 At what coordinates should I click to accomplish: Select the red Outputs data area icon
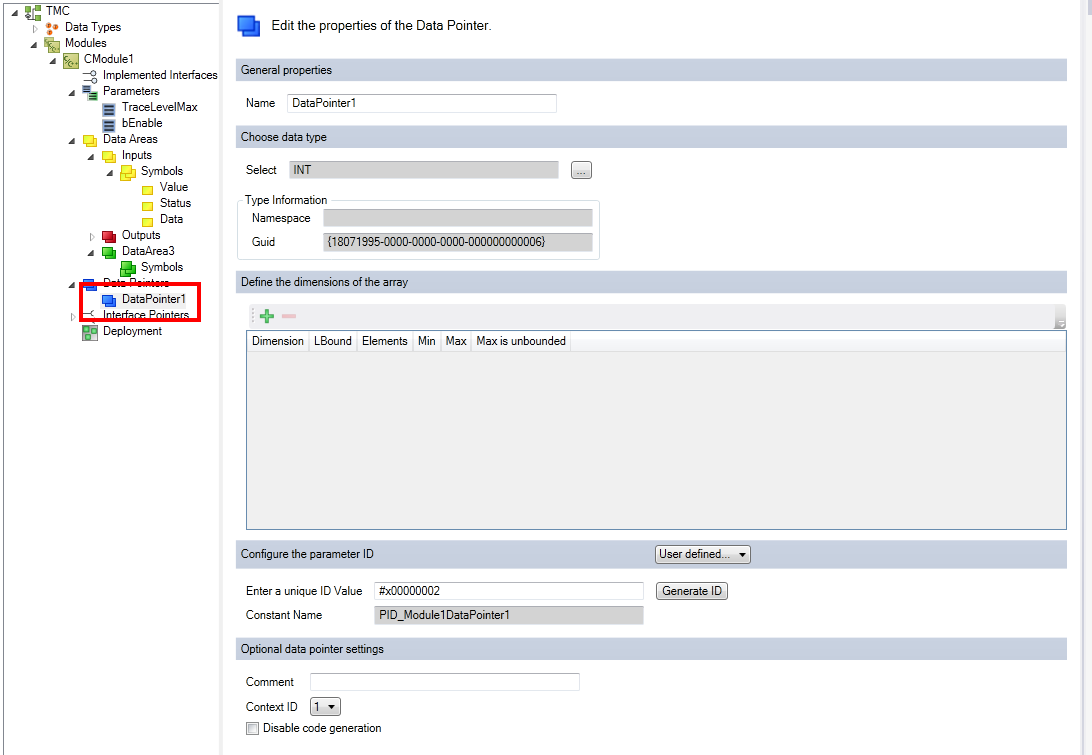click(109, 236)
